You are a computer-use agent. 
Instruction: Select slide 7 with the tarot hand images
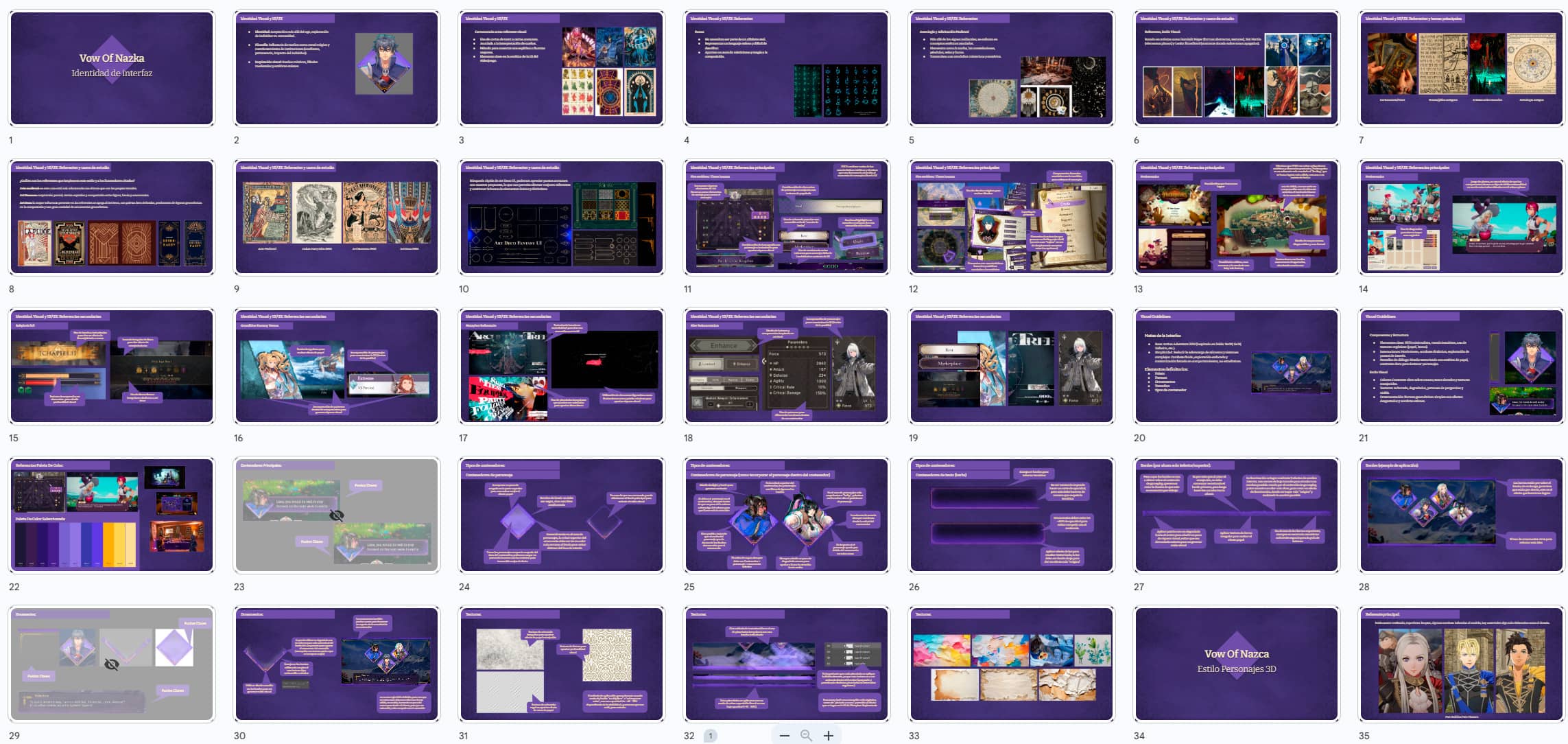(x=1461, y=68)
